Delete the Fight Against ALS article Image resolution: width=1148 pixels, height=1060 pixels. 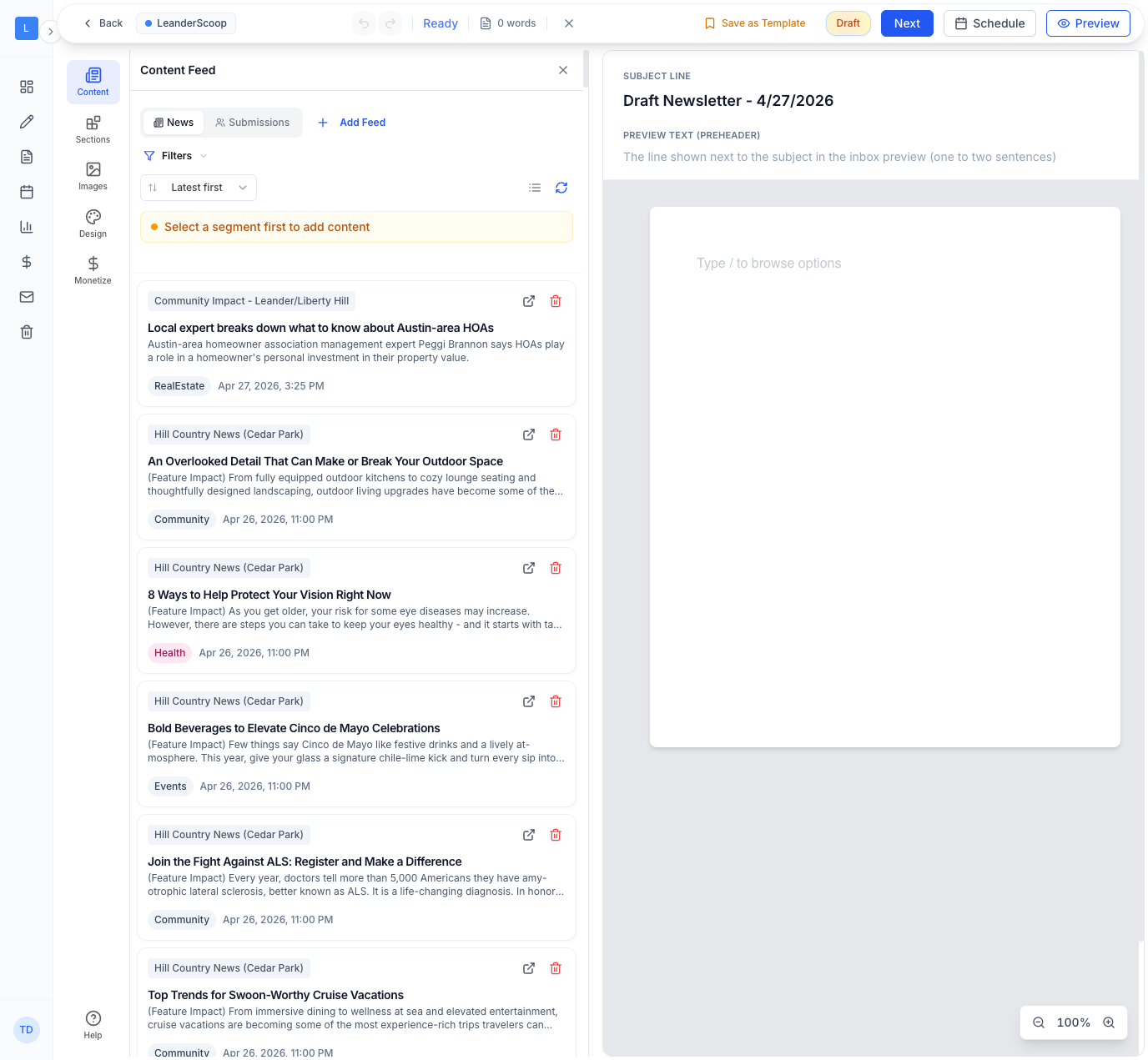[556, 835]
